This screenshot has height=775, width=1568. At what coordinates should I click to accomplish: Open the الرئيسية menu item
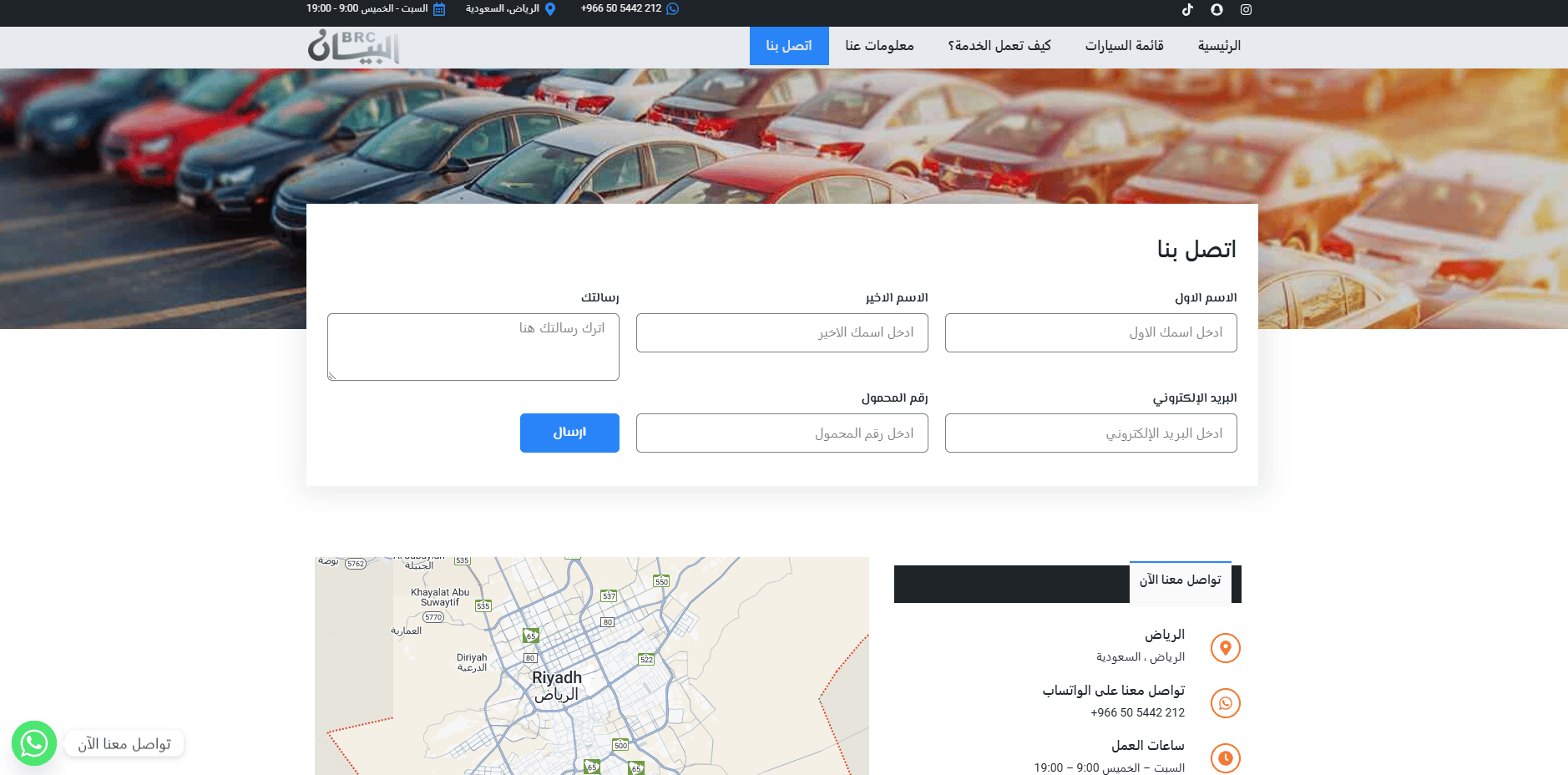click(x=1219, y=46)
